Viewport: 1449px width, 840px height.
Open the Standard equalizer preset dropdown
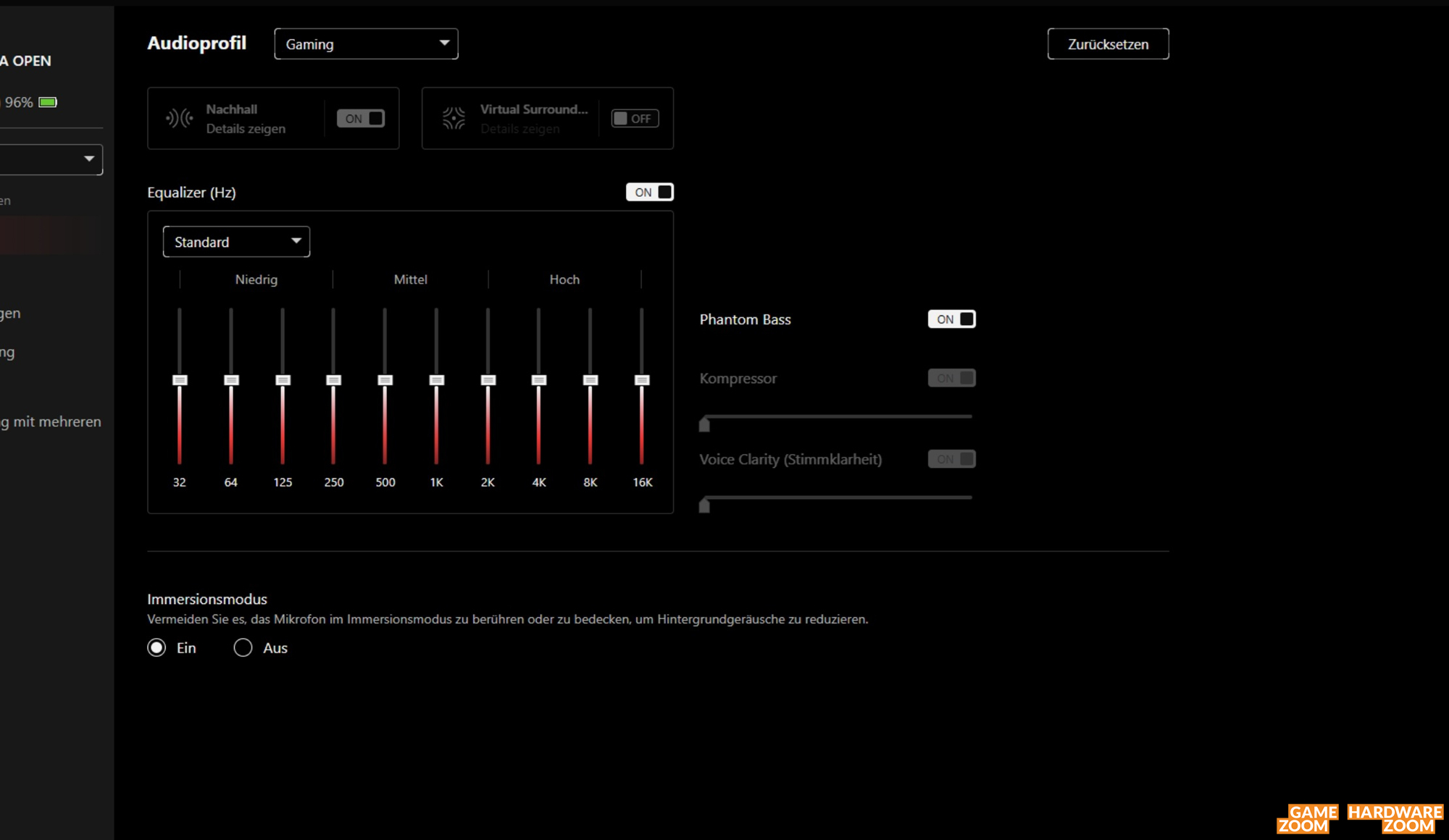click(236, 242)
